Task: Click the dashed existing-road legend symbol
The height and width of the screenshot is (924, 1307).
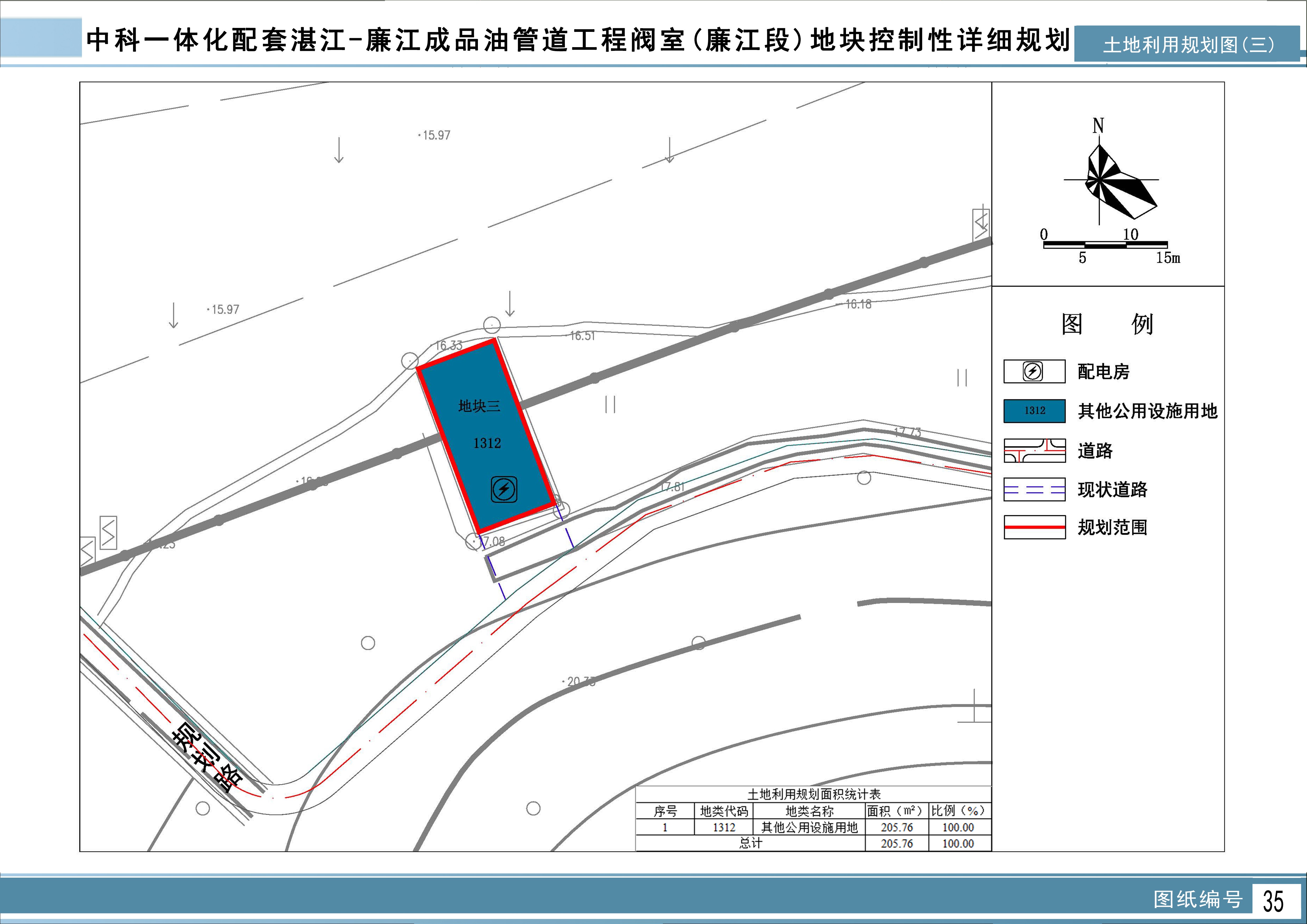Action: (1034, 489)
